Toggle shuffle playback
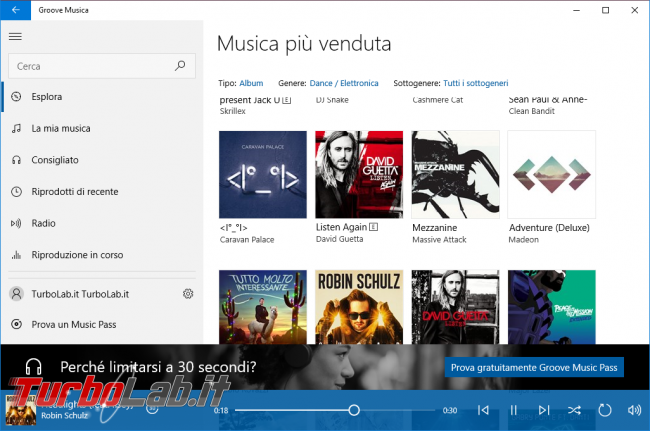 [574, 410]
